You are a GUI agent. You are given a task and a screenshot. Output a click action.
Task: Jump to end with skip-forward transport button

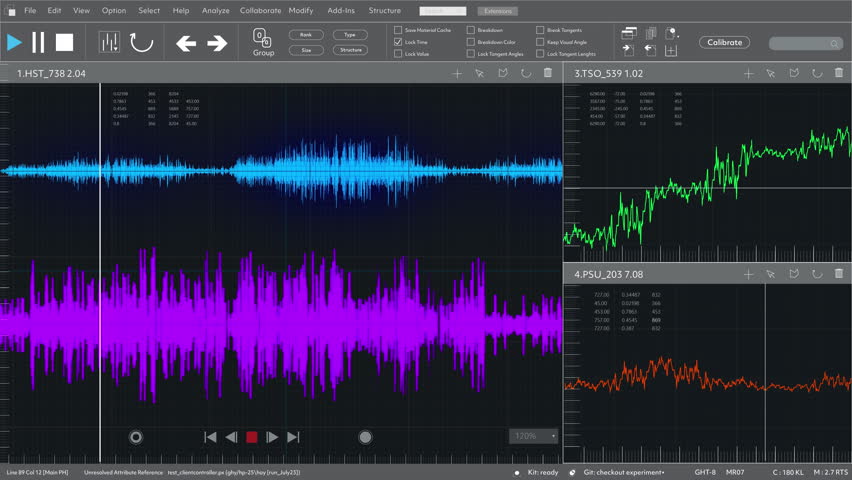point(293,437)
